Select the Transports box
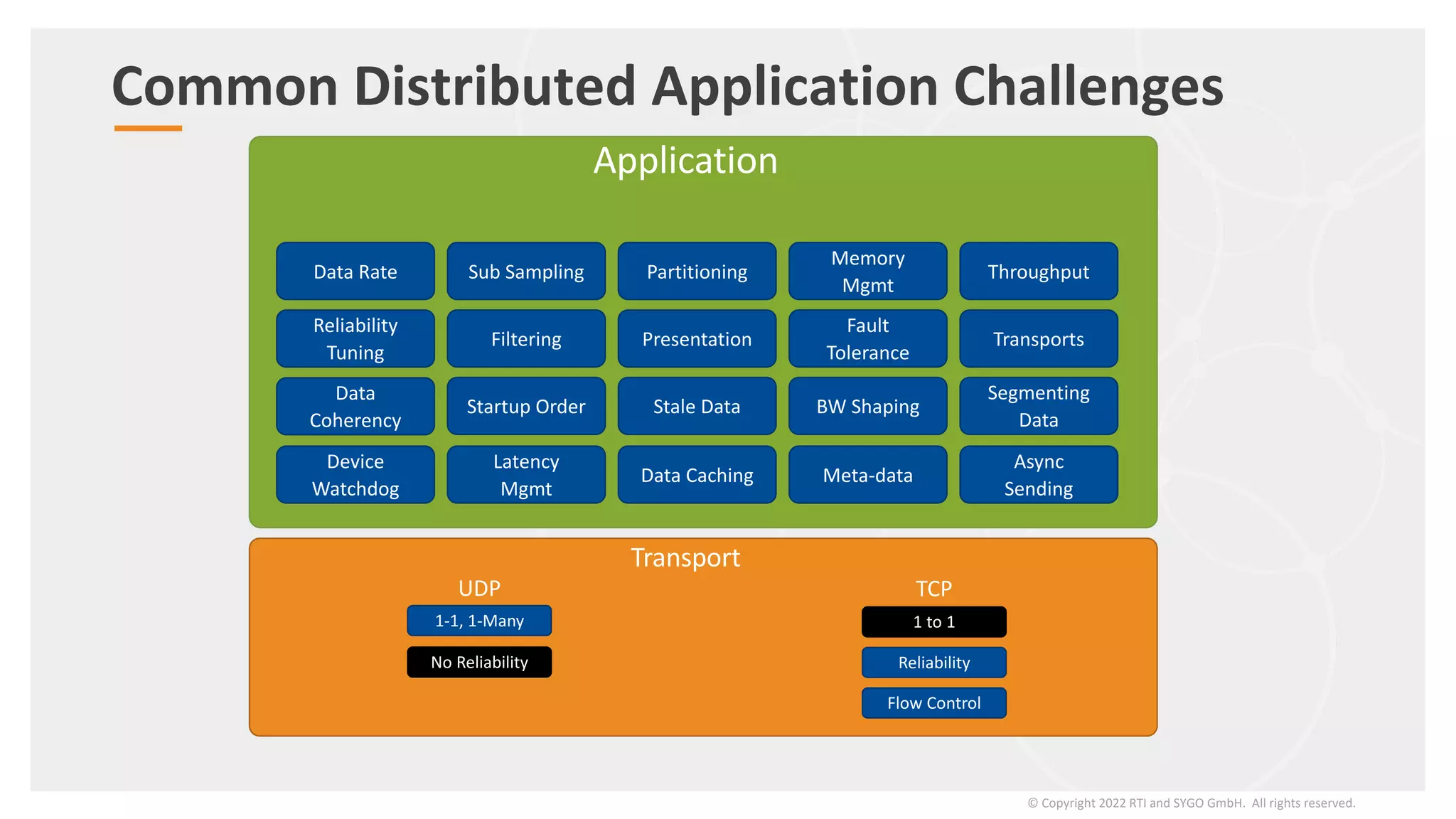This screenshot has width=1456, height=819. pos(1039,338)
